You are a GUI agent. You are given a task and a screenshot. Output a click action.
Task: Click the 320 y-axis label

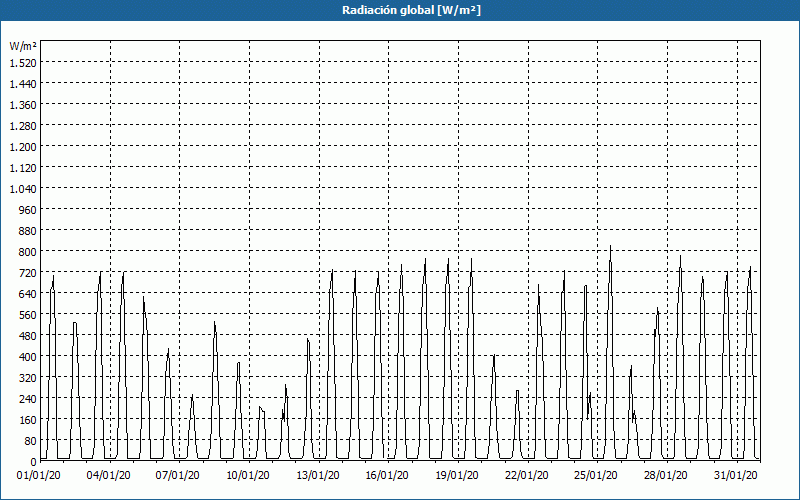28,378
